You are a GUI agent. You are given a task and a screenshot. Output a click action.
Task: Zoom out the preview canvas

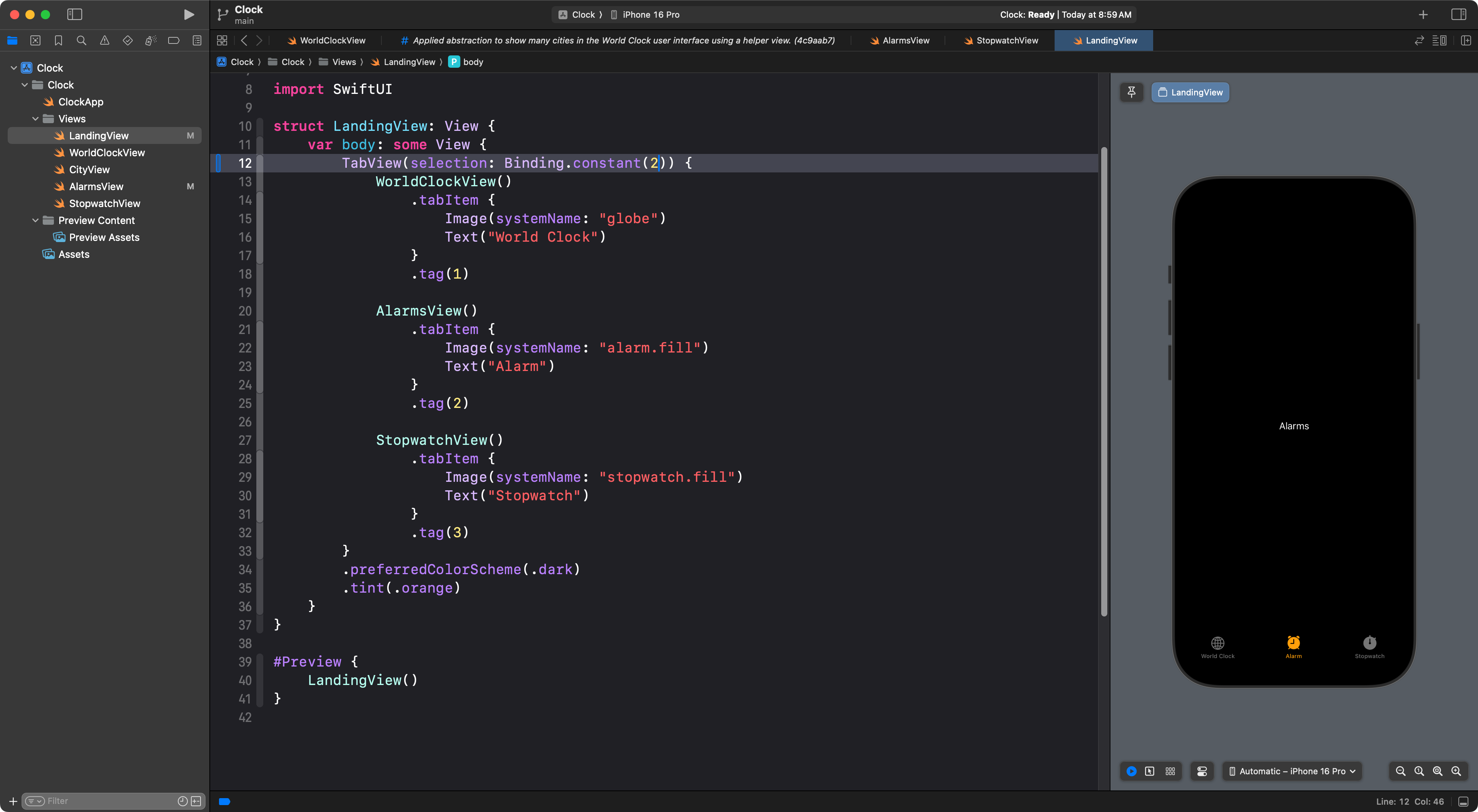click(1400, 771)
